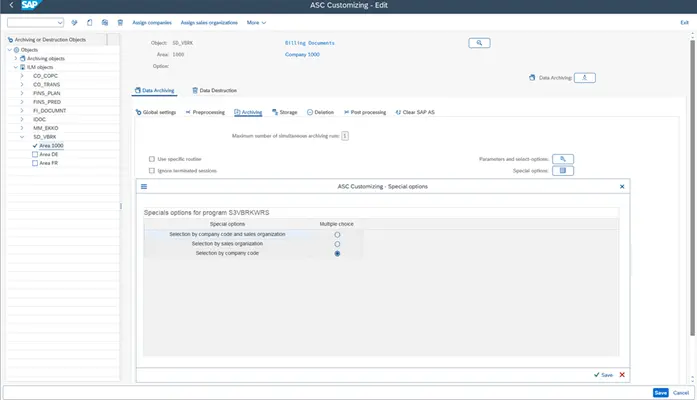Click the Archiving or Destruction Objects header icon

tap(11, 40)
